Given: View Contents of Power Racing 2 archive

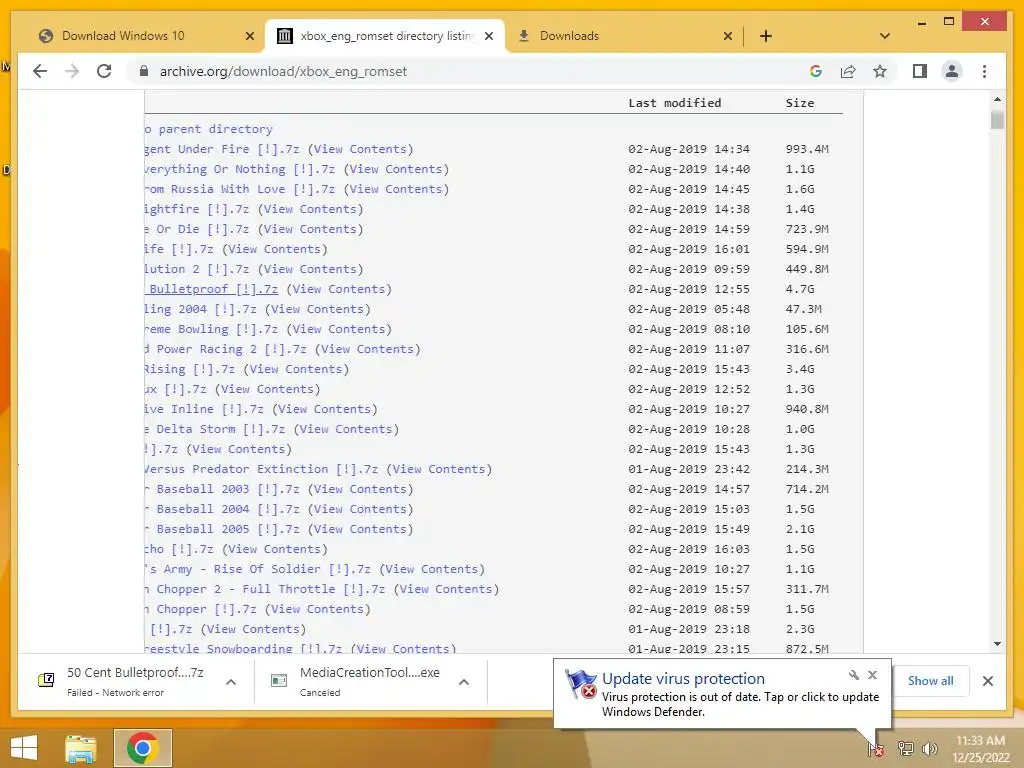Looking at the screenshot, I should [368, 349].
